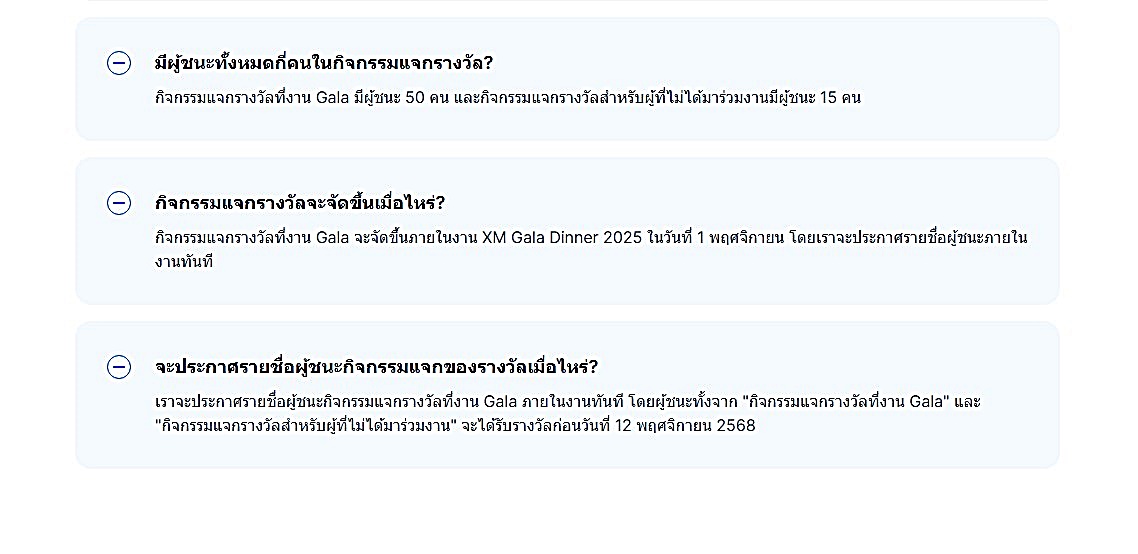Image resolution: width=1138 pixels, height=554 pixels.
Task: Click the answer about receiving prizes before 12 พฤศจิกายน
Action: click(567, 414)
